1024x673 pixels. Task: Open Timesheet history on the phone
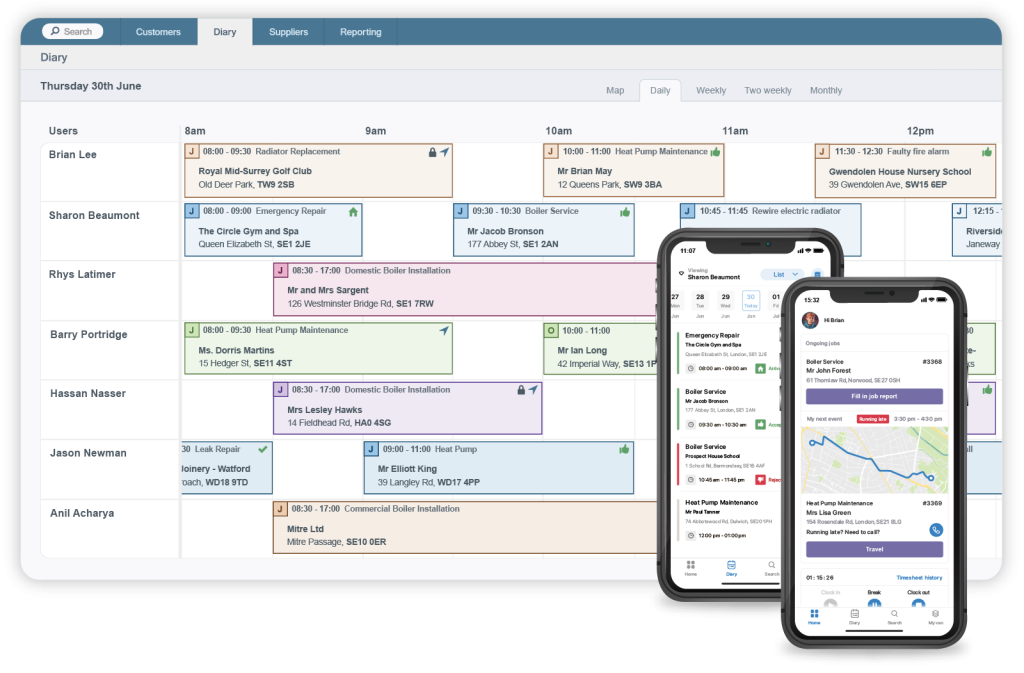tap(919, 577)
